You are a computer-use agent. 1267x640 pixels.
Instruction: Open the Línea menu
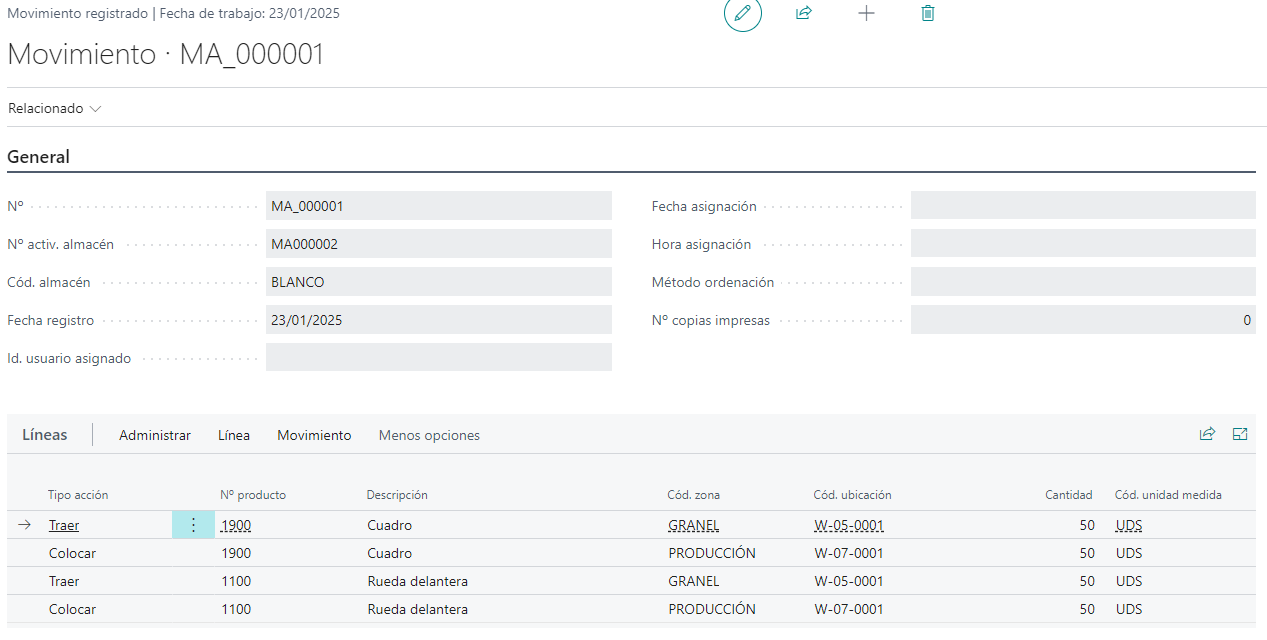(x=234, y=435)
